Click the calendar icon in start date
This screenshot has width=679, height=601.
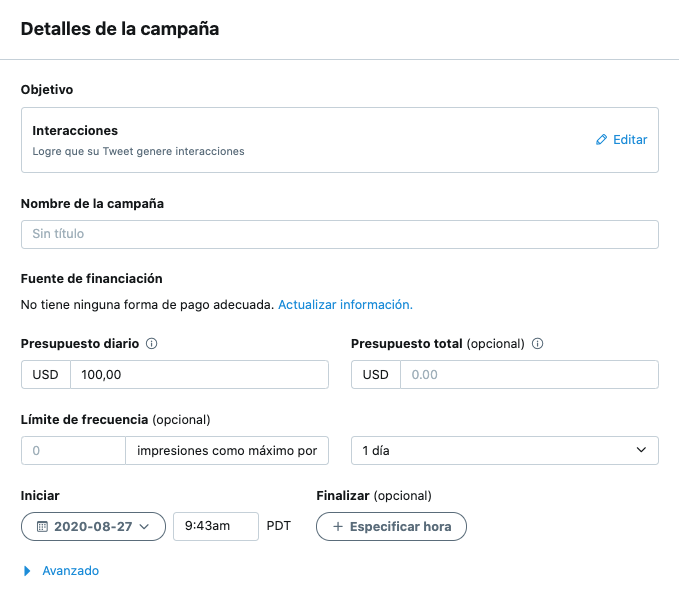[x=42, y=526]
